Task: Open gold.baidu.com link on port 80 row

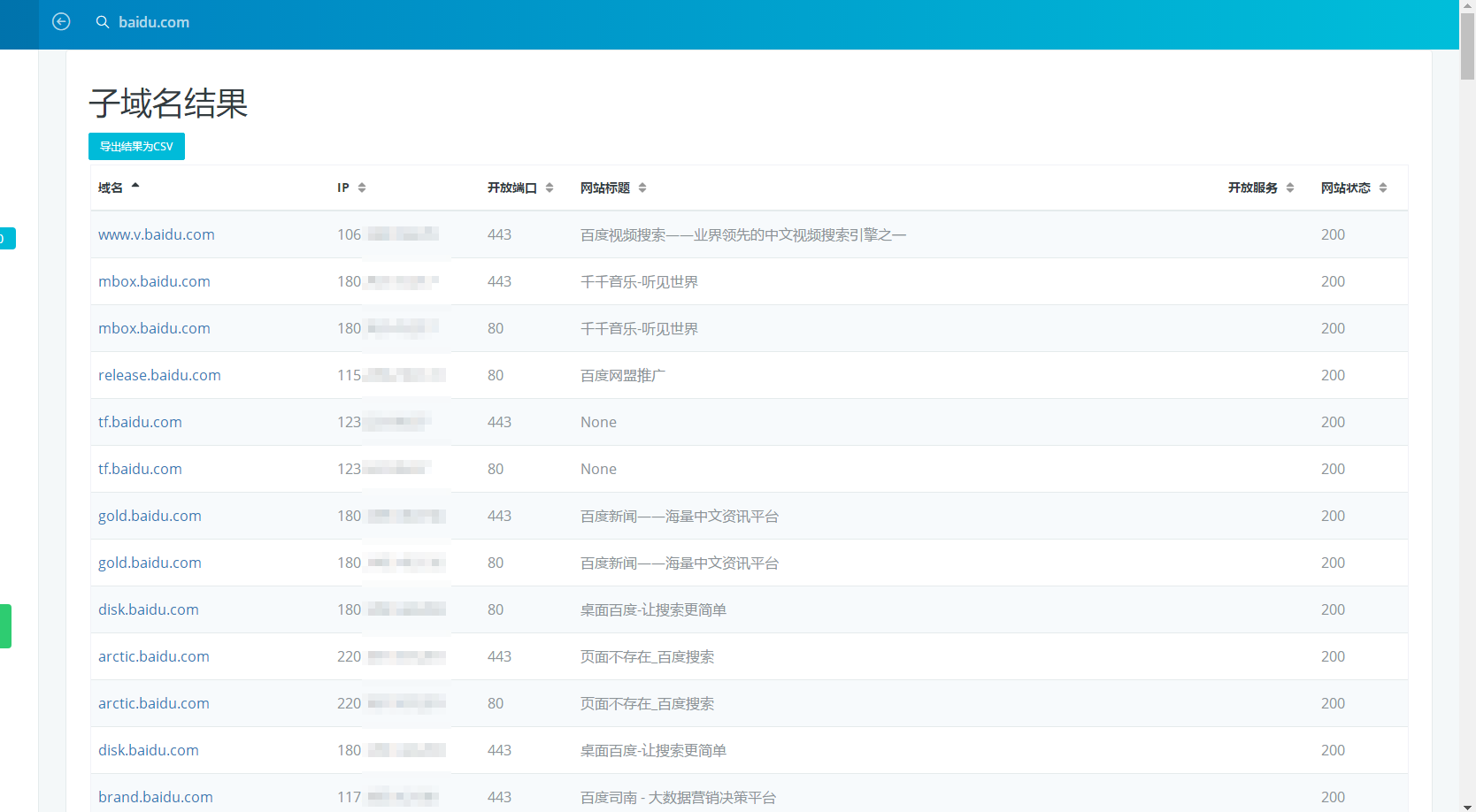Action: pyautogui.click(x=150, y=563)
